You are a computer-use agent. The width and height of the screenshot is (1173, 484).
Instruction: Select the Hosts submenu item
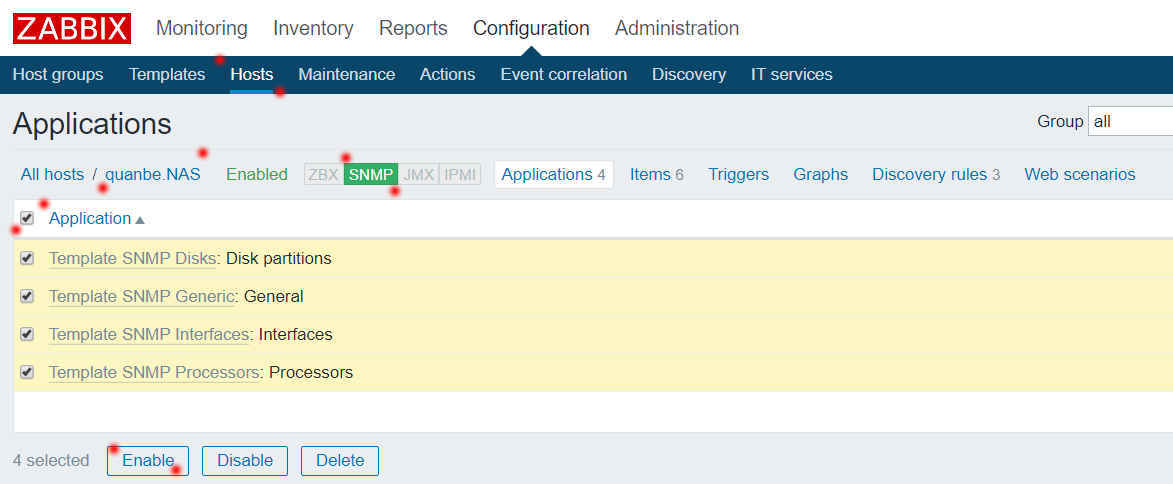[251, 75]
